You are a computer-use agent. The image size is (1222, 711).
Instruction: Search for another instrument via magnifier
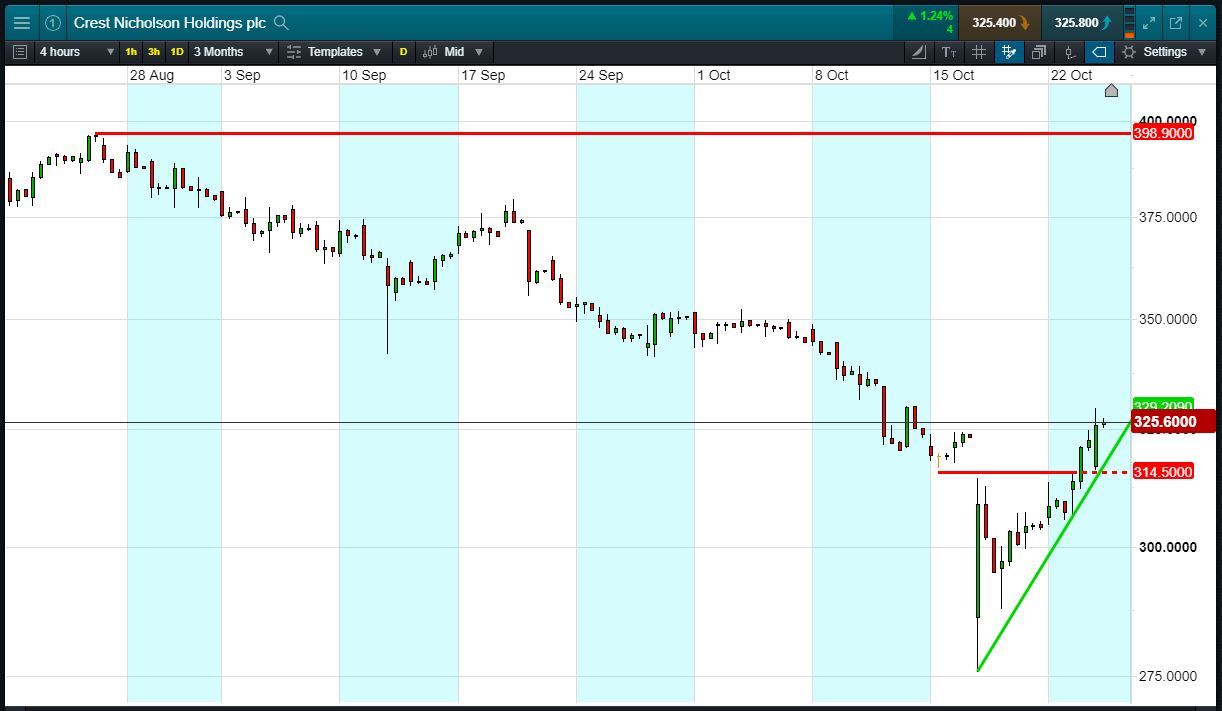(x=281, y=22)
